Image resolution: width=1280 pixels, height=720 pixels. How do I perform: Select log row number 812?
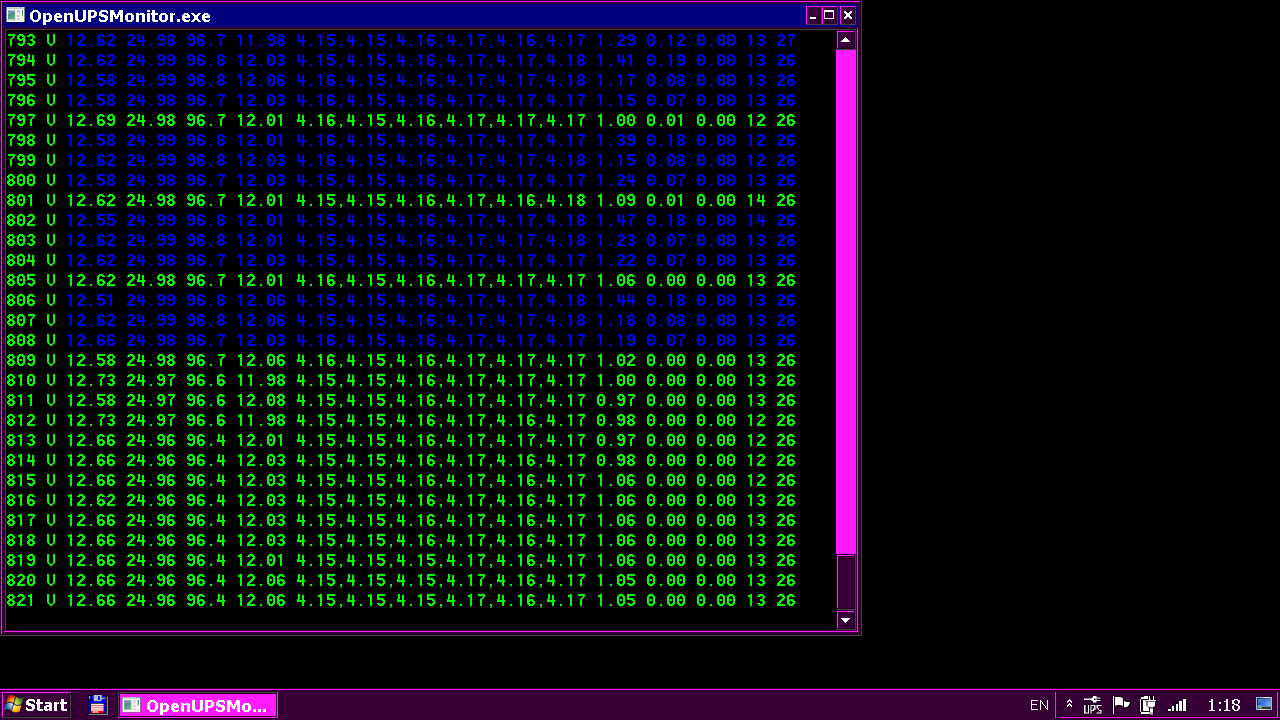(401, 420)
